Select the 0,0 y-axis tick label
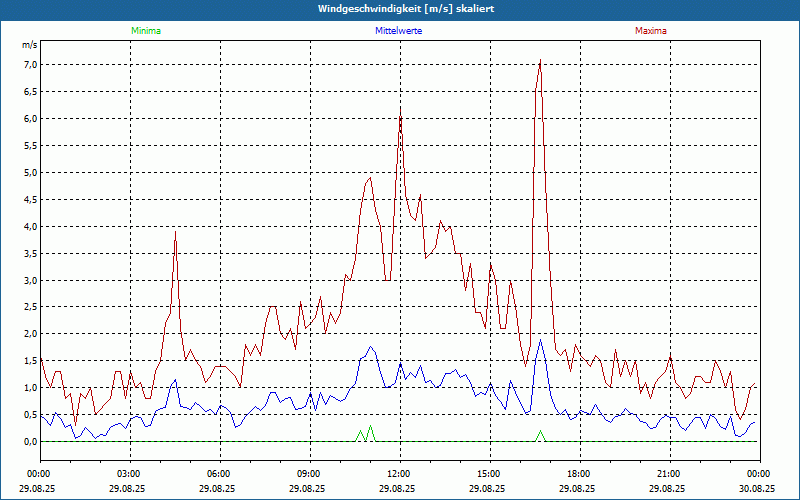Screen dimensions: 800x500 (x=29, y=441)
